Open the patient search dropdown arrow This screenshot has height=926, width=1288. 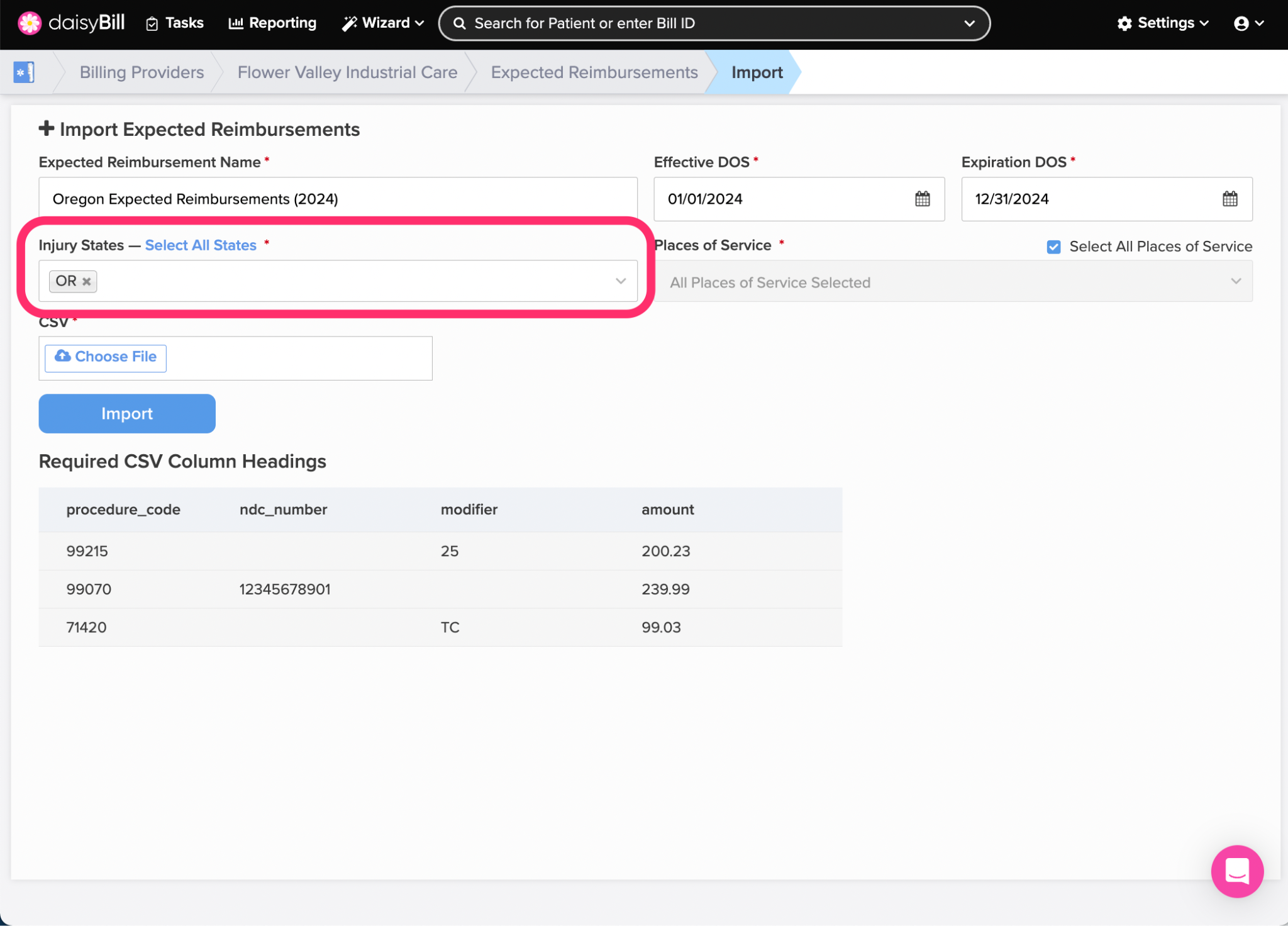[x=969, y=23]
